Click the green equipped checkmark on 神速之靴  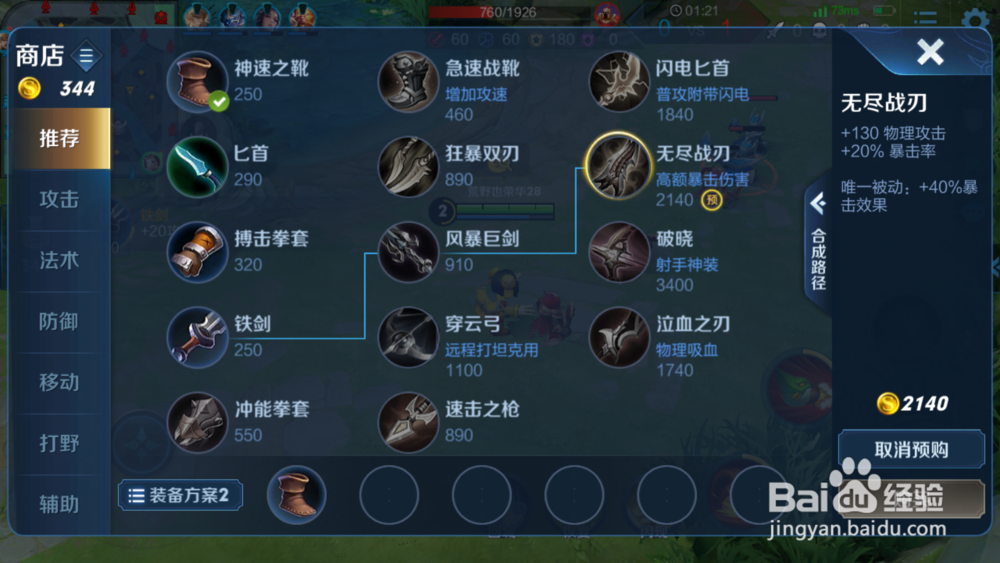point(219,101)
